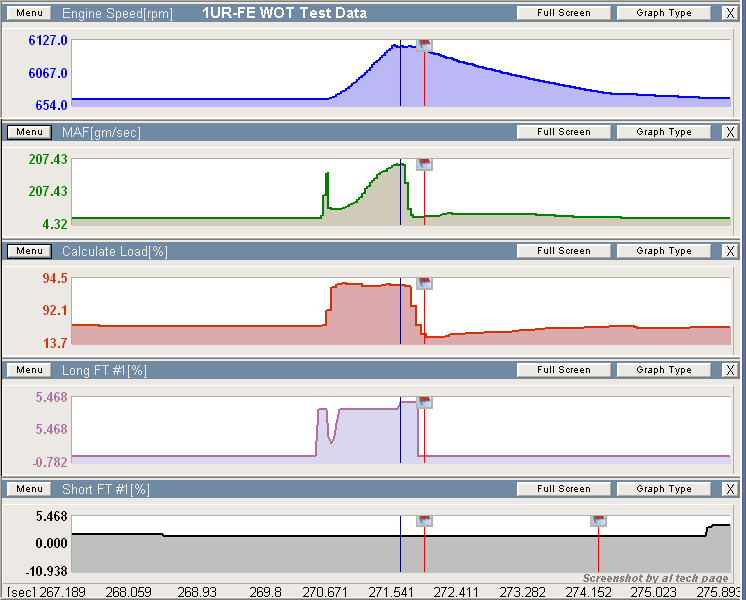Click the flag marker on MAF graph
This screenshot has width=746, height=600.
coord(424,164)
